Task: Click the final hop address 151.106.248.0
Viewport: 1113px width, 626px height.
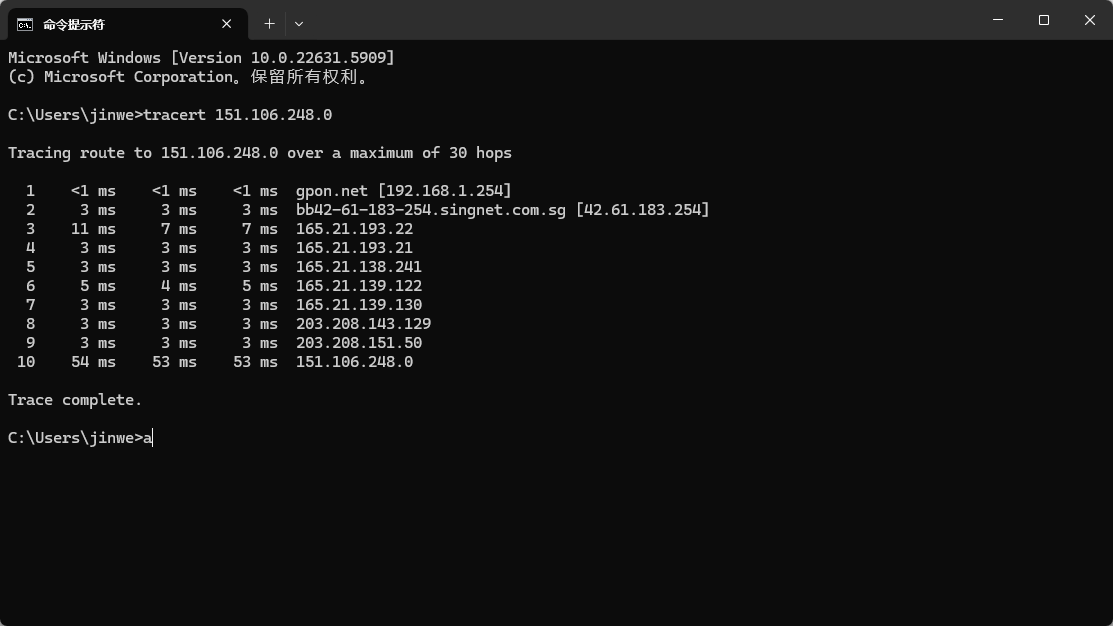Action: (354, 362)
